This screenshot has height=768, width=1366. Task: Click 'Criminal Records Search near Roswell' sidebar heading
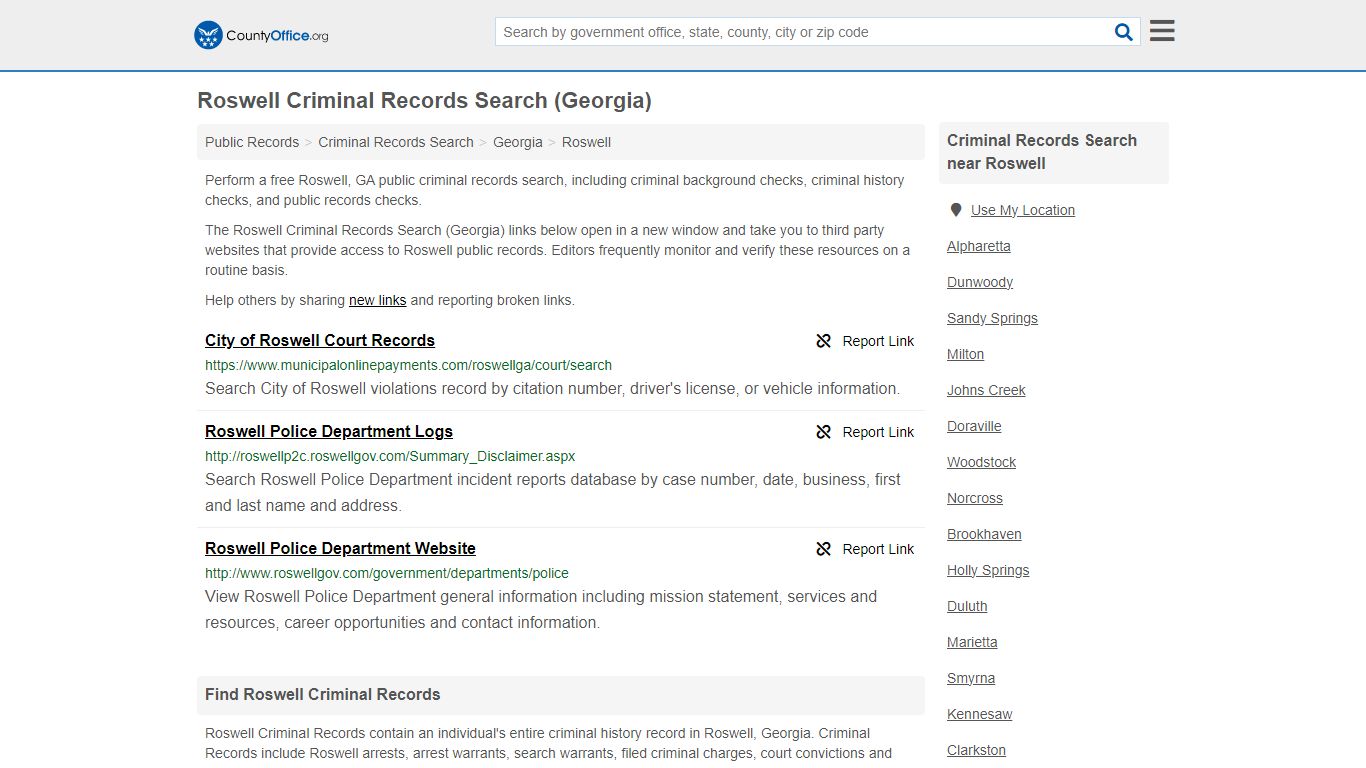[1042, 152]
